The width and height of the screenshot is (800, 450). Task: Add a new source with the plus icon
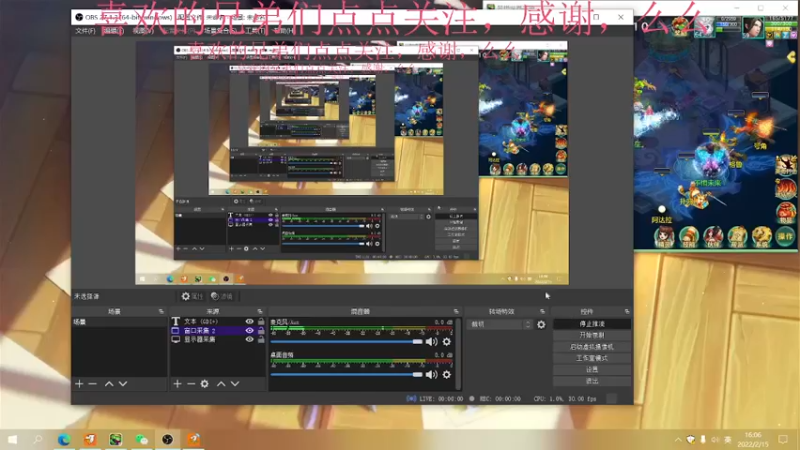tap(177, 384)
